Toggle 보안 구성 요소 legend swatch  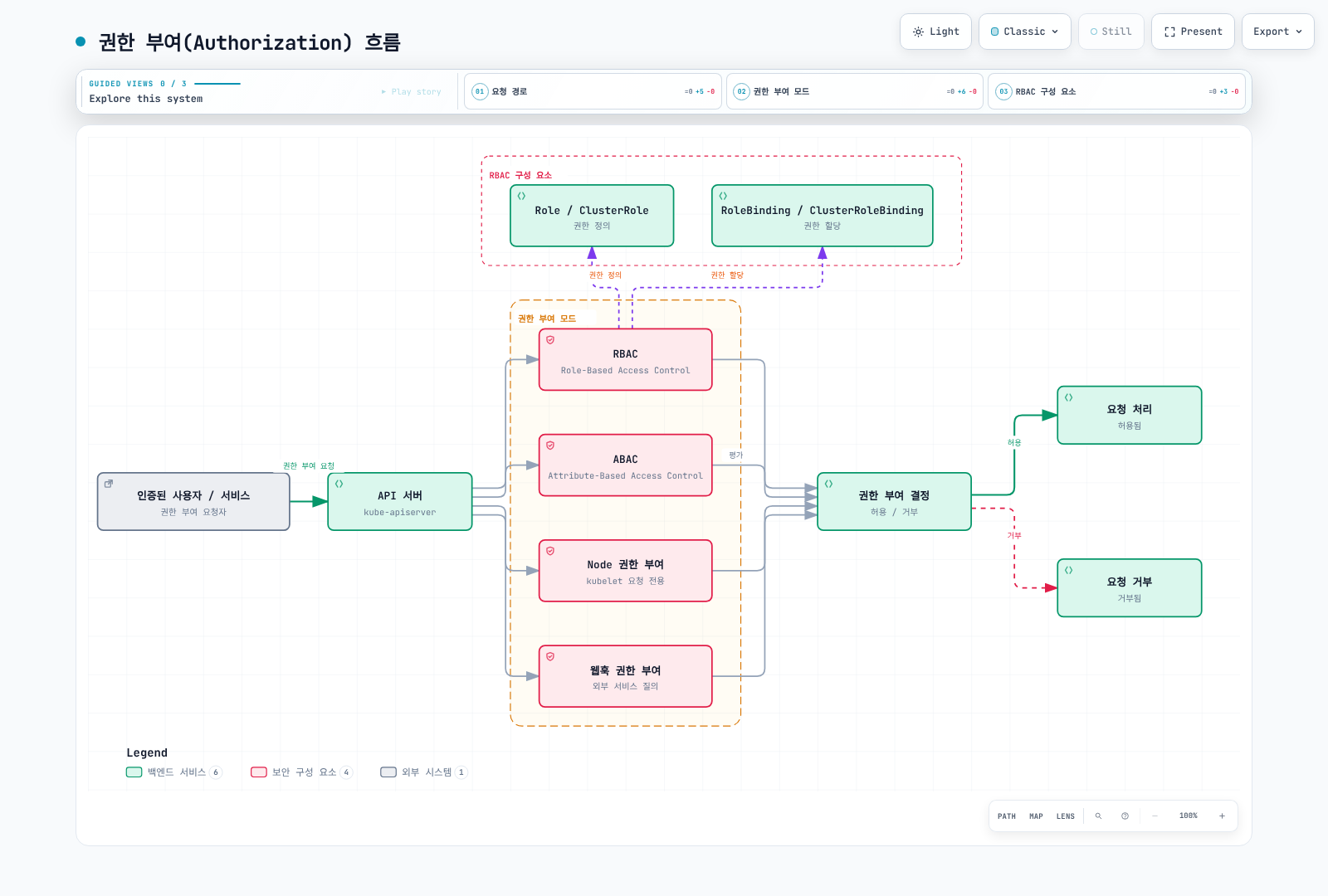tap(259, 772)
